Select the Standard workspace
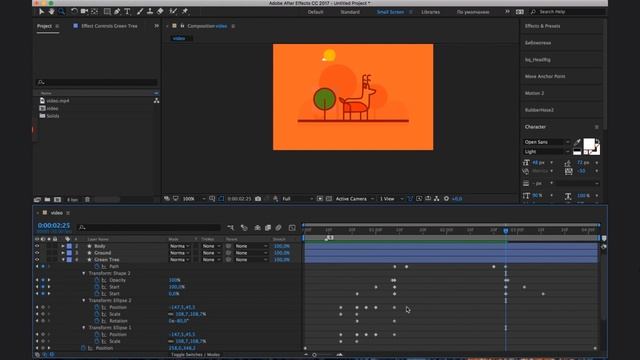Image resolution: width=640 pixels, height=360 pixels. click(x=350, y=12)
